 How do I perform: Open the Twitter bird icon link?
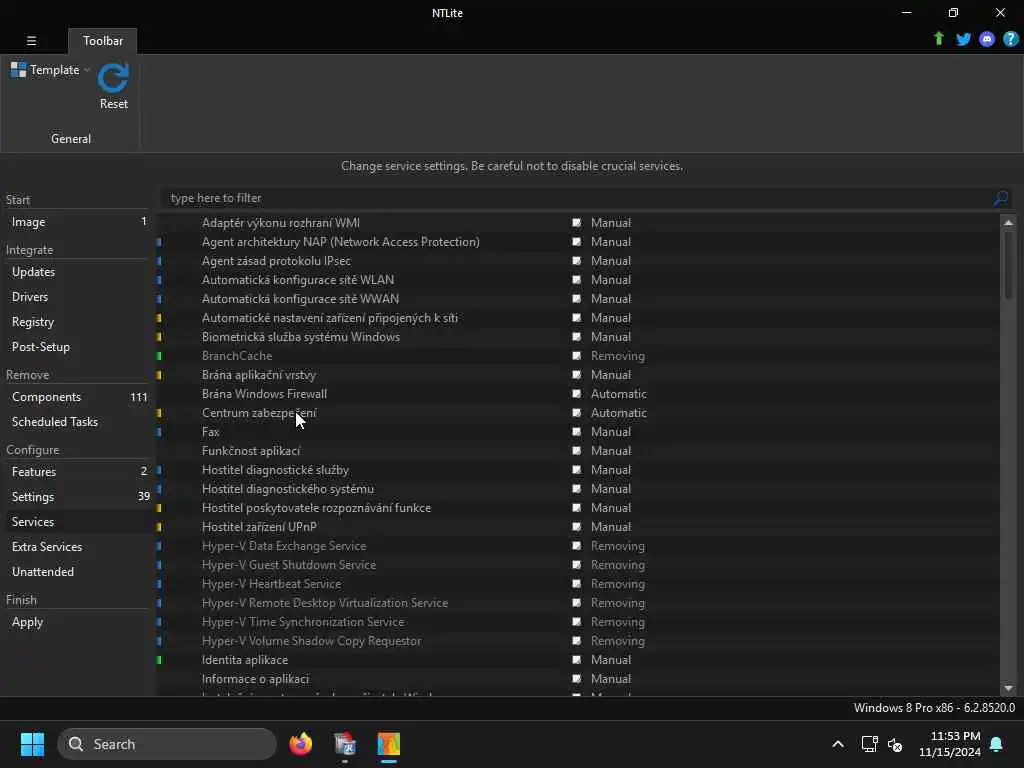tap(963, 39)
